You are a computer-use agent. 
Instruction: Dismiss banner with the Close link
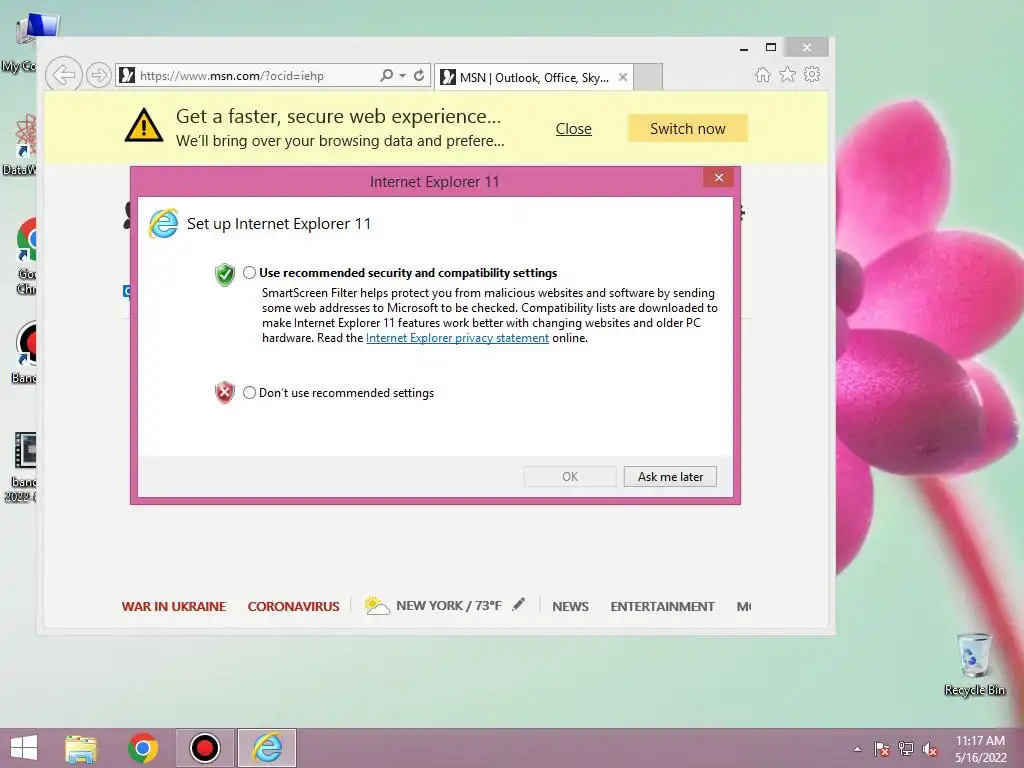click(x=573, y=129)
